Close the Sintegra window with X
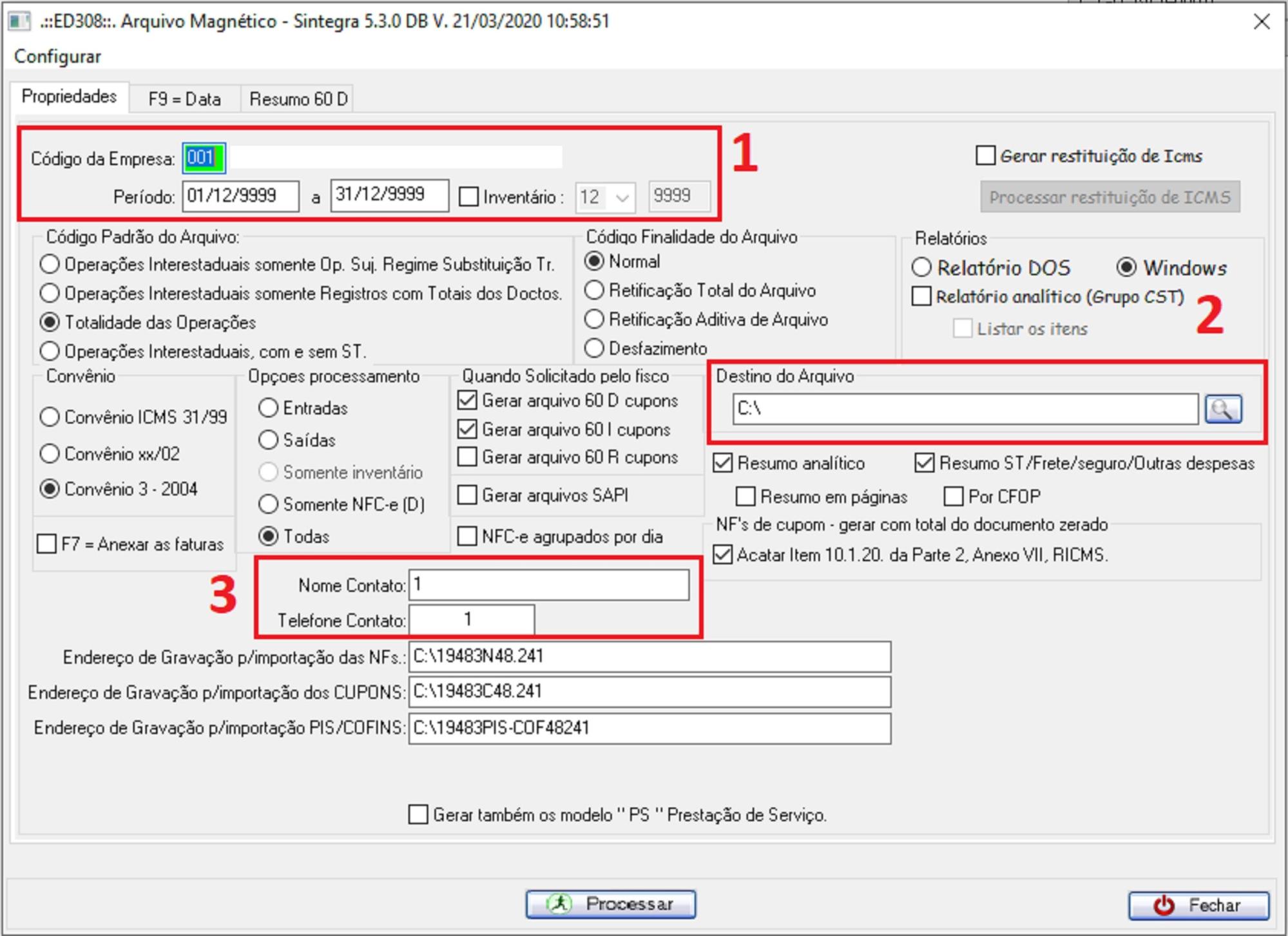1288x936 pixels. click(x=1262, y=22)
